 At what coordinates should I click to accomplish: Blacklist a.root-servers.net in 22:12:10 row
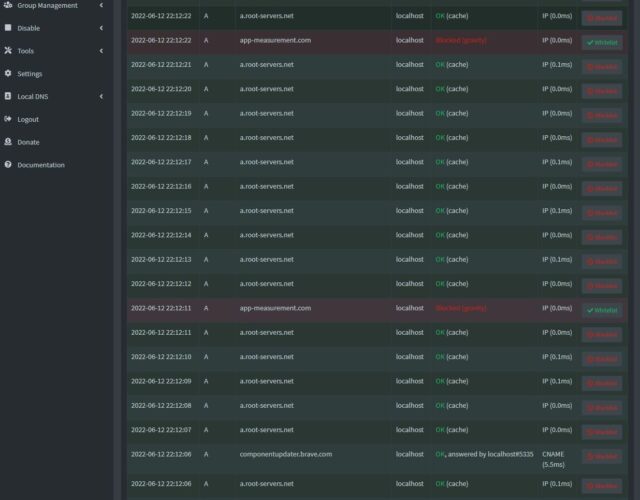602,359
